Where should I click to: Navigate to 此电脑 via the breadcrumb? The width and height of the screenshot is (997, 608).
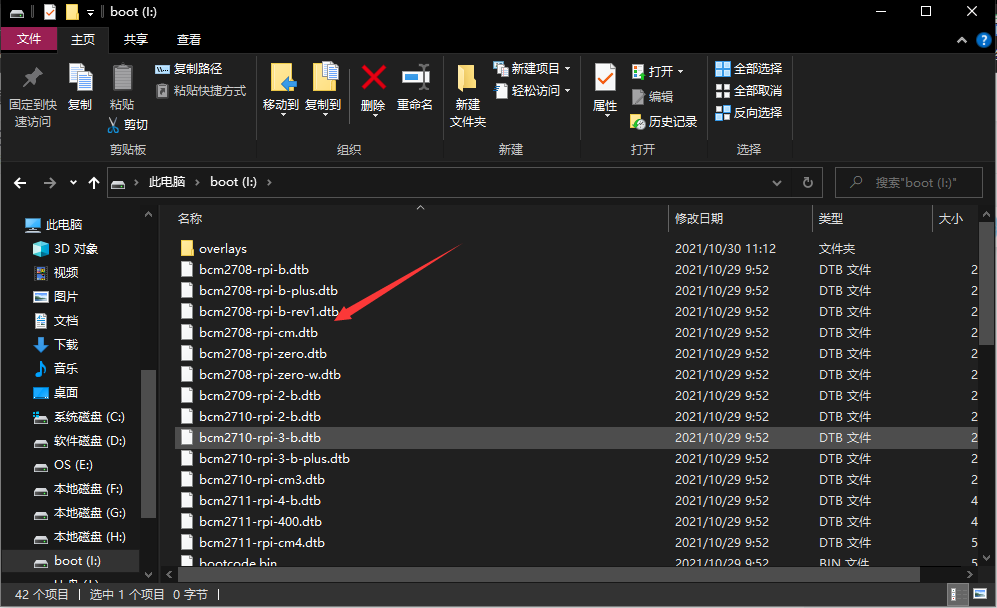pyautogui.click(x=165, y=182)
